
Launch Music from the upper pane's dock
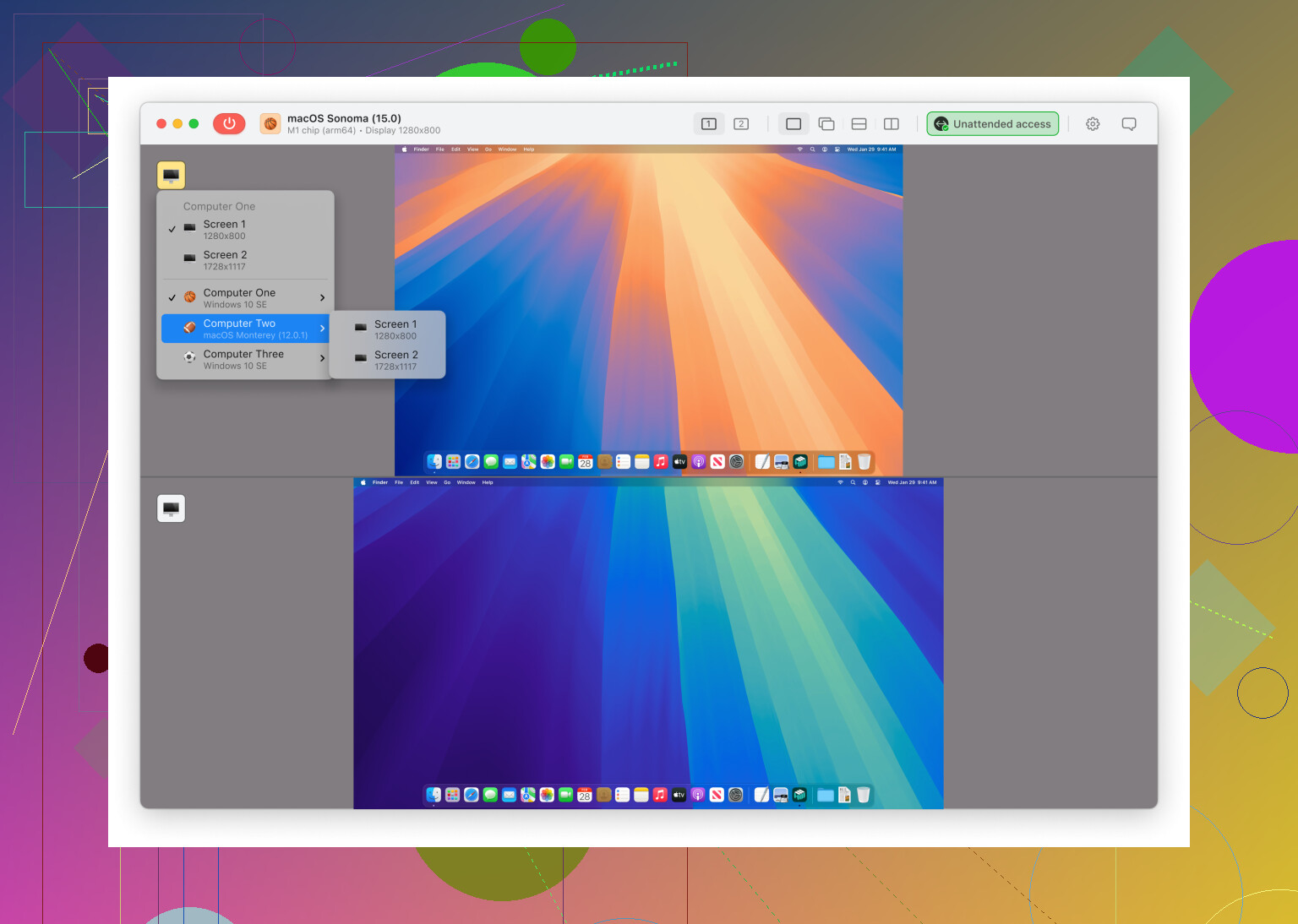click(x=661, y=461)
